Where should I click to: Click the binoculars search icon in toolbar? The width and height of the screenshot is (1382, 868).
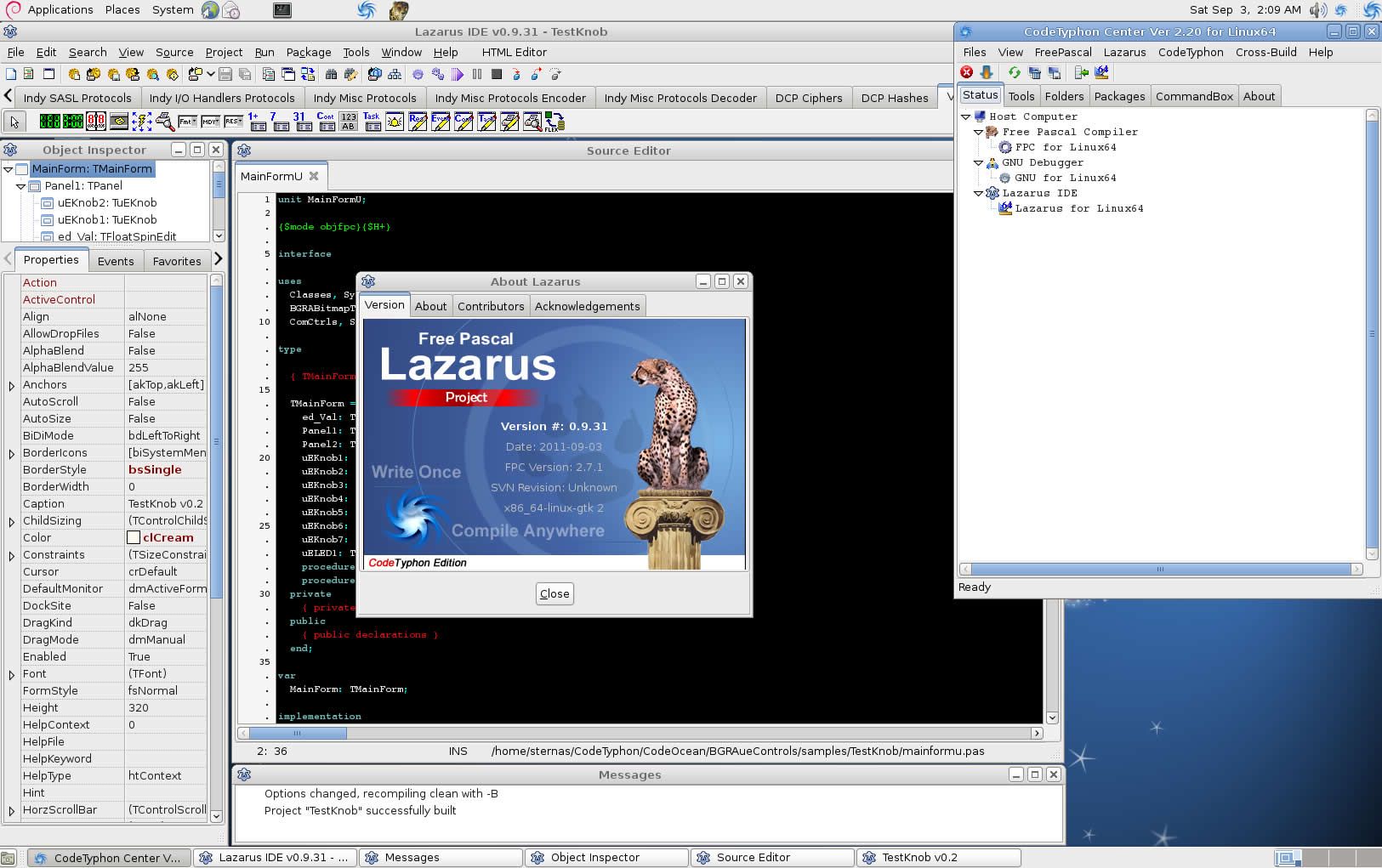click(x=331, y=74)
